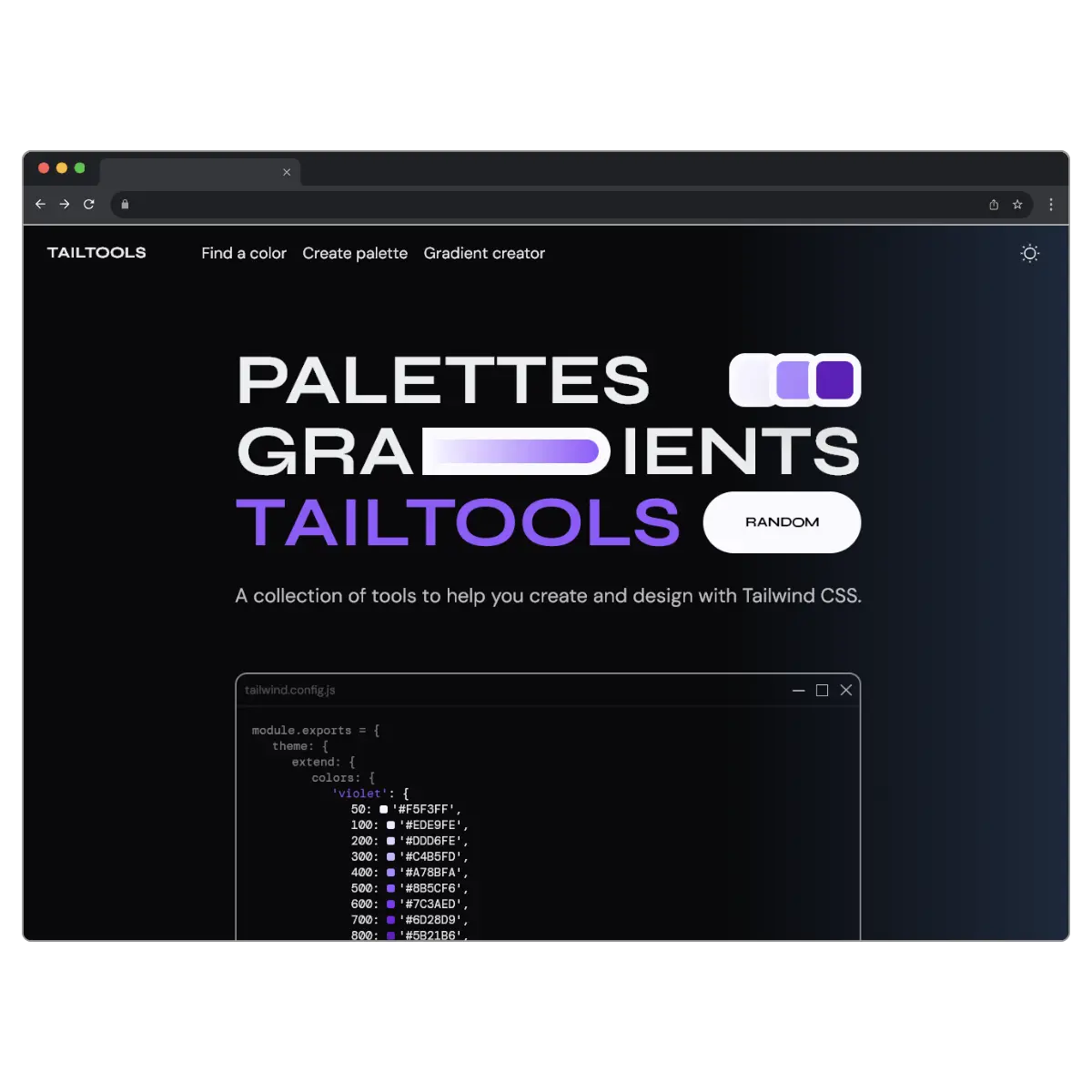Close the tailwind.config.js code window
1092x1092 pixels.
846,691
